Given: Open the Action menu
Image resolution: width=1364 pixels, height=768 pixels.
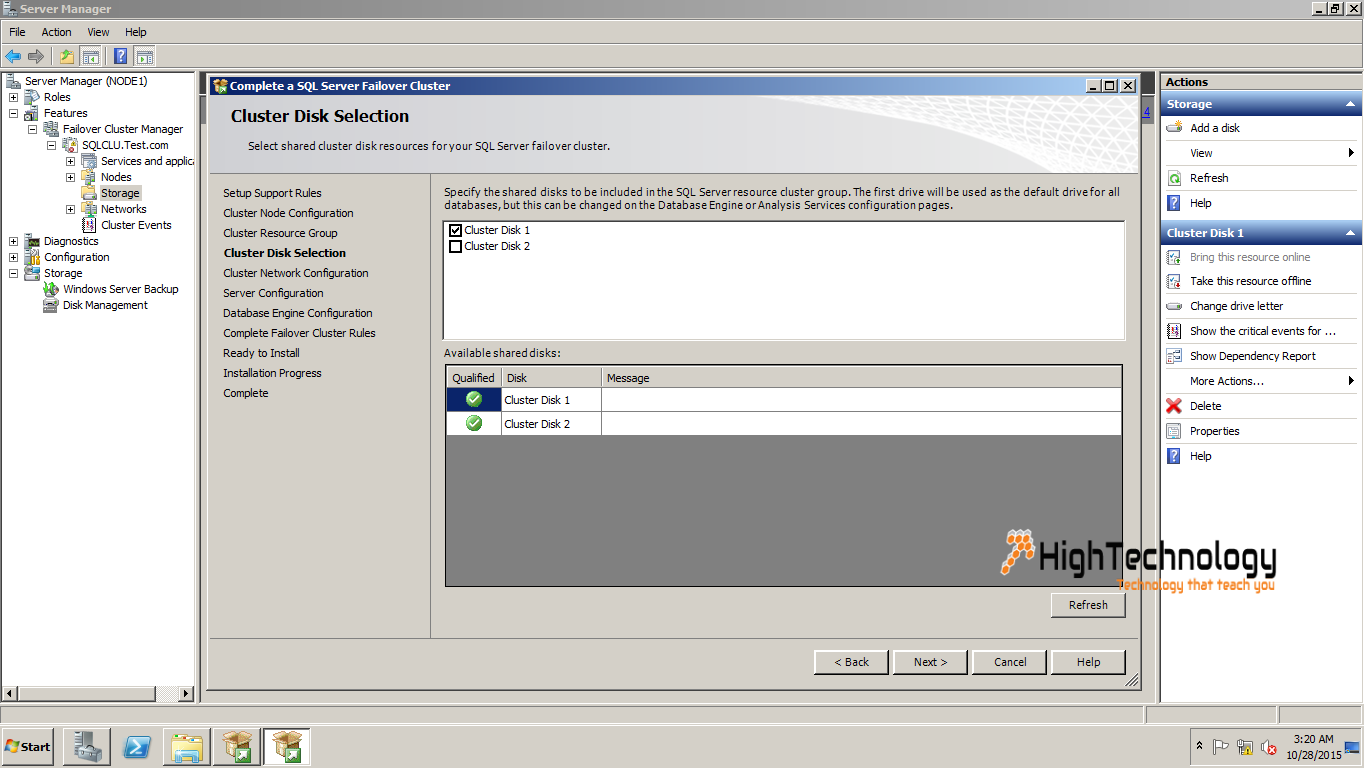Looking at the screenshot, I should coord(56,32).
